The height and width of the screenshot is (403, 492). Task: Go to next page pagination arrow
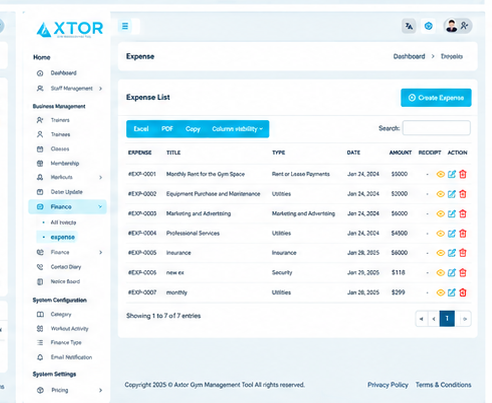(464, 319)
